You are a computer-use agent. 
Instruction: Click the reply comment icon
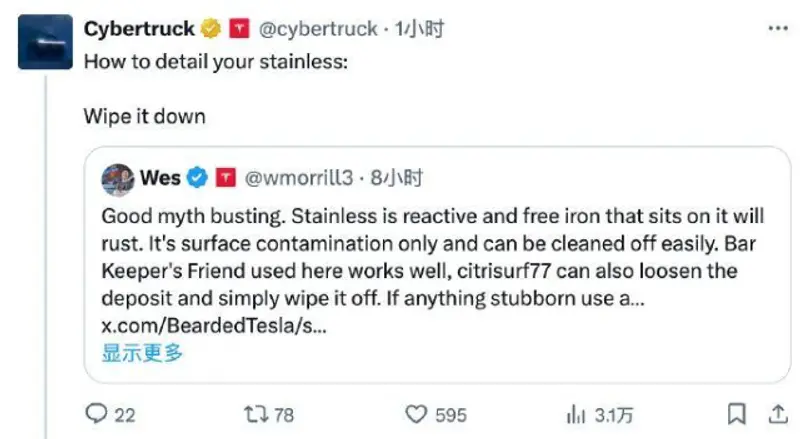tap(98, 413)
